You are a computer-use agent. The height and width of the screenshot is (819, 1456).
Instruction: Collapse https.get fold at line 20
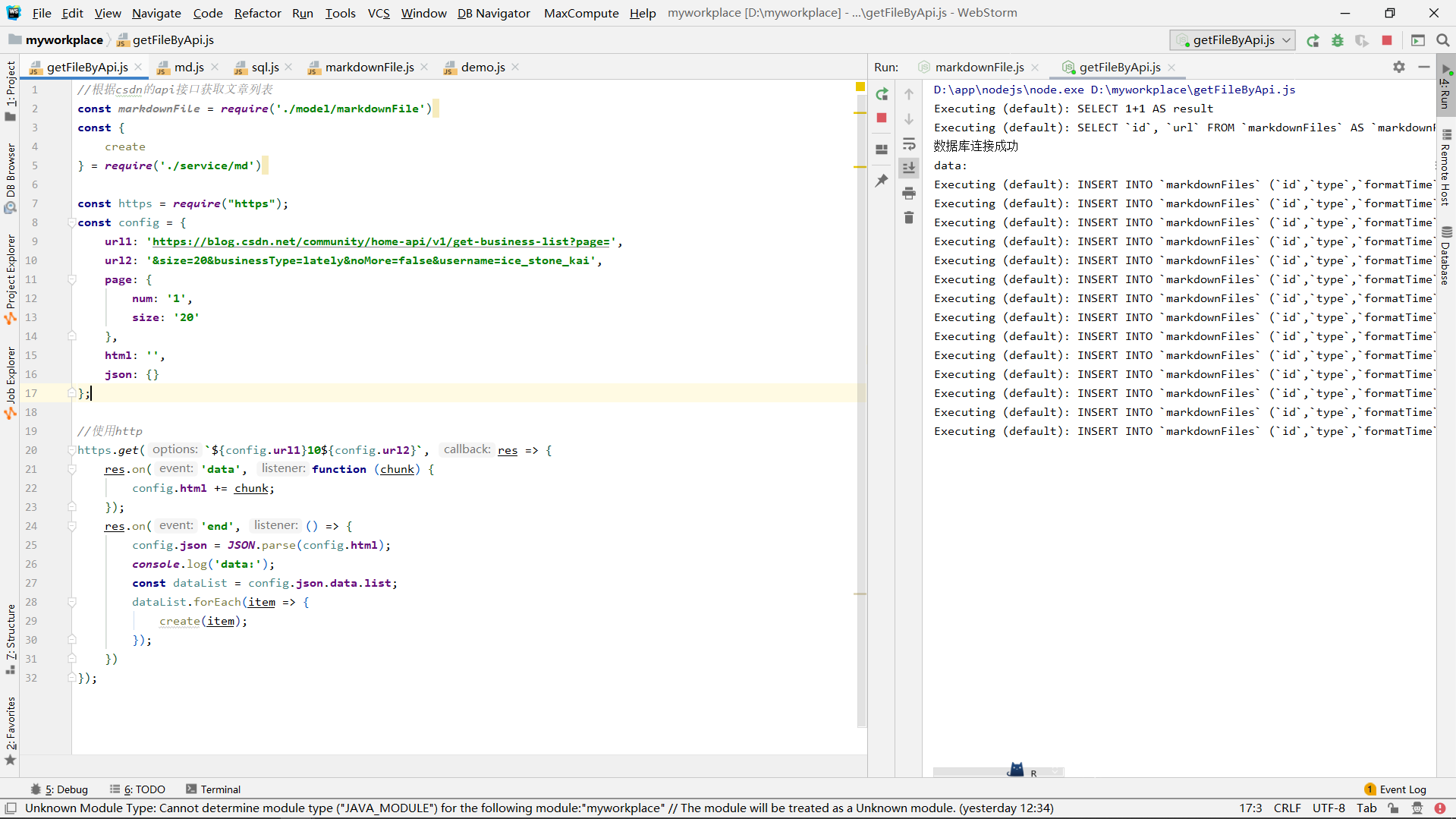tap(71, 450)
